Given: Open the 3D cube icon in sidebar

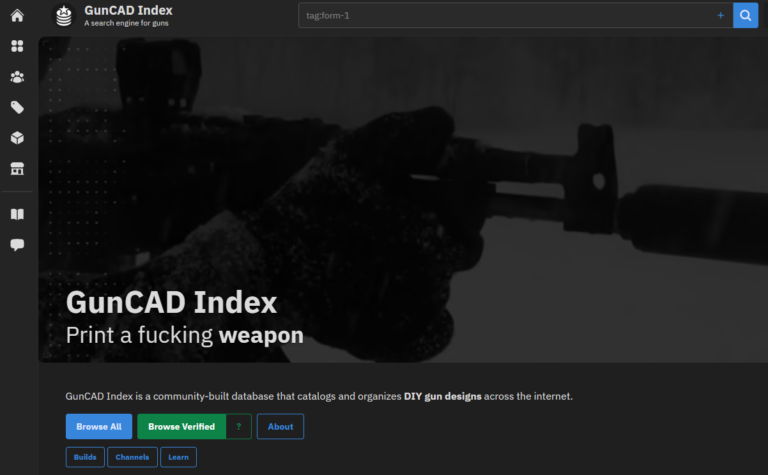Looking at the screenshot, I should 17,138.
